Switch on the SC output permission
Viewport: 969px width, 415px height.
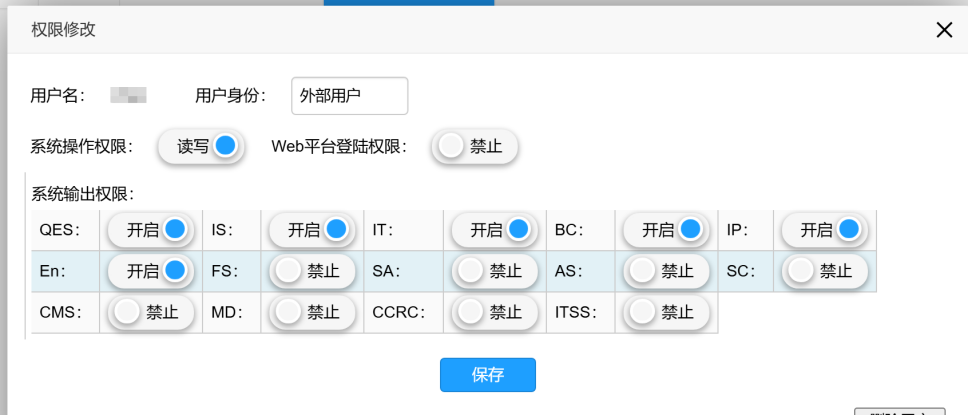tap(825, 271)
